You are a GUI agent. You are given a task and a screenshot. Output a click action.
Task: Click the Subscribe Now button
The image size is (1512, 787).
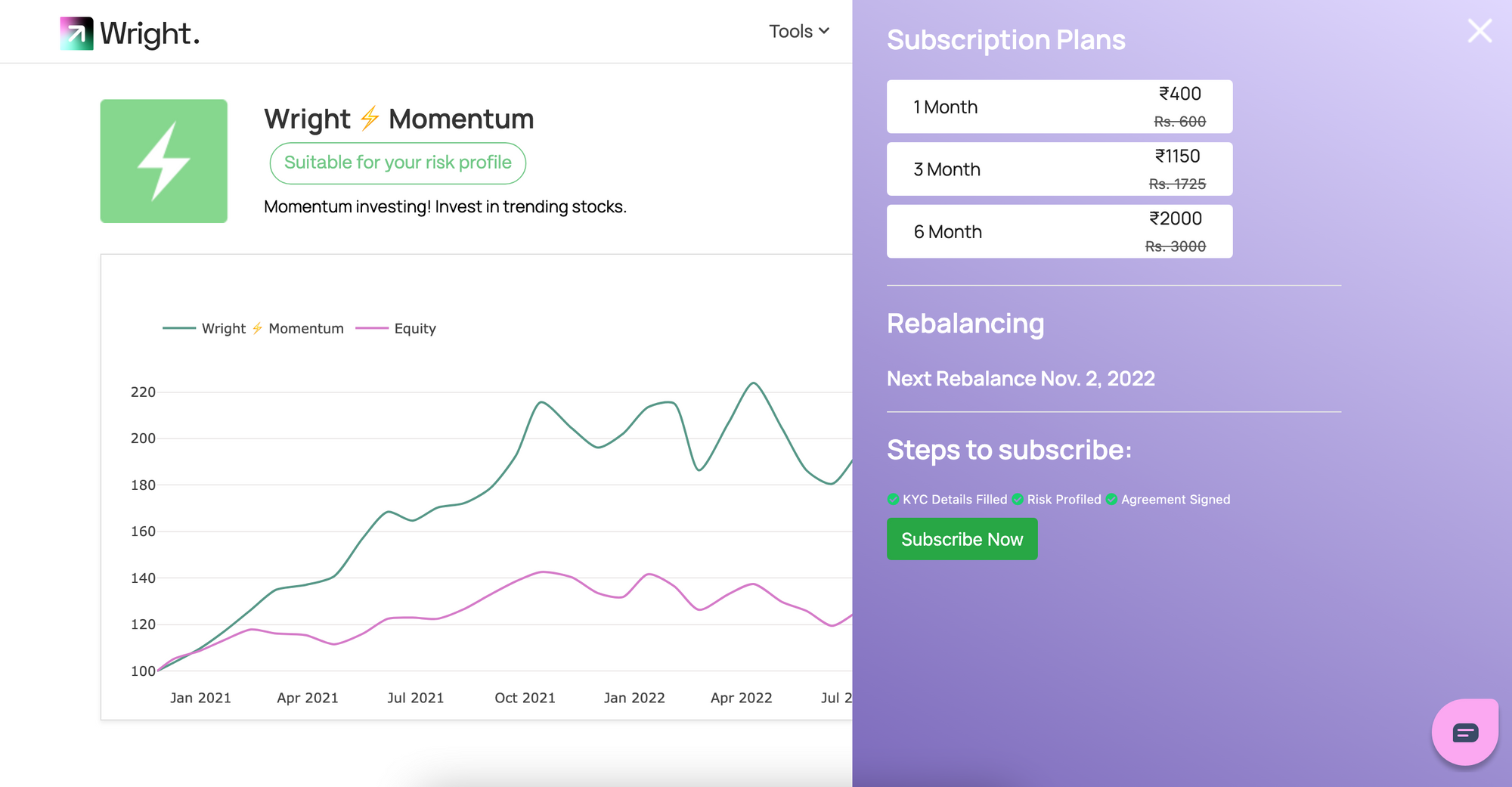coord(962,539)
